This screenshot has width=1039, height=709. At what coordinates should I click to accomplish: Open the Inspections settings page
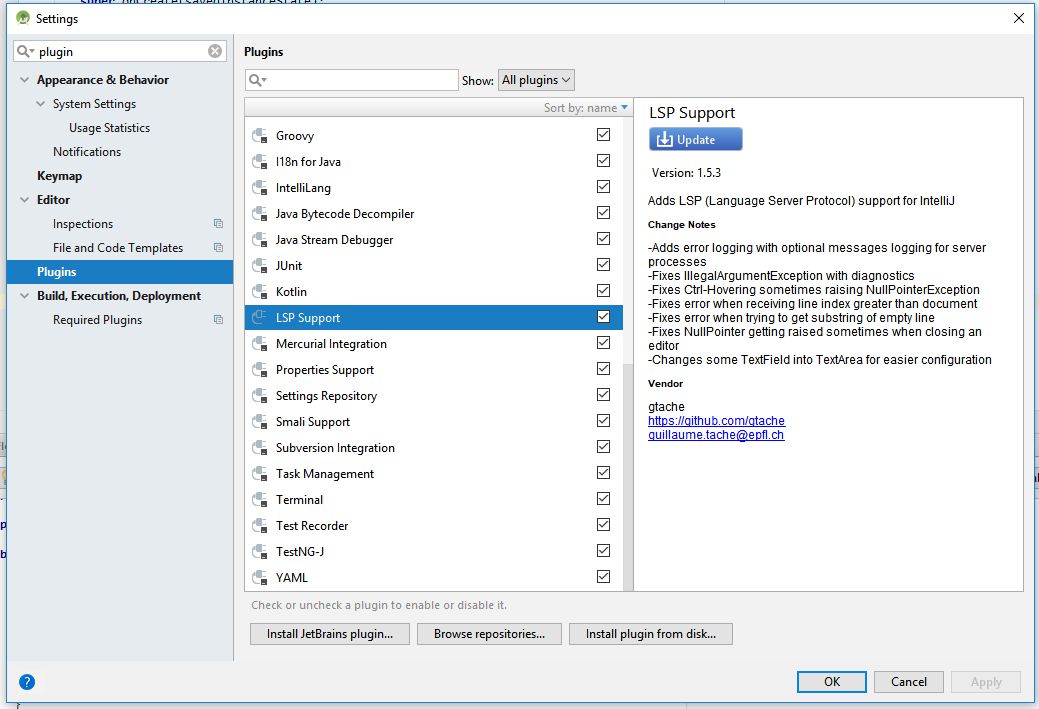pyautogui.click(x=83, y=224)
